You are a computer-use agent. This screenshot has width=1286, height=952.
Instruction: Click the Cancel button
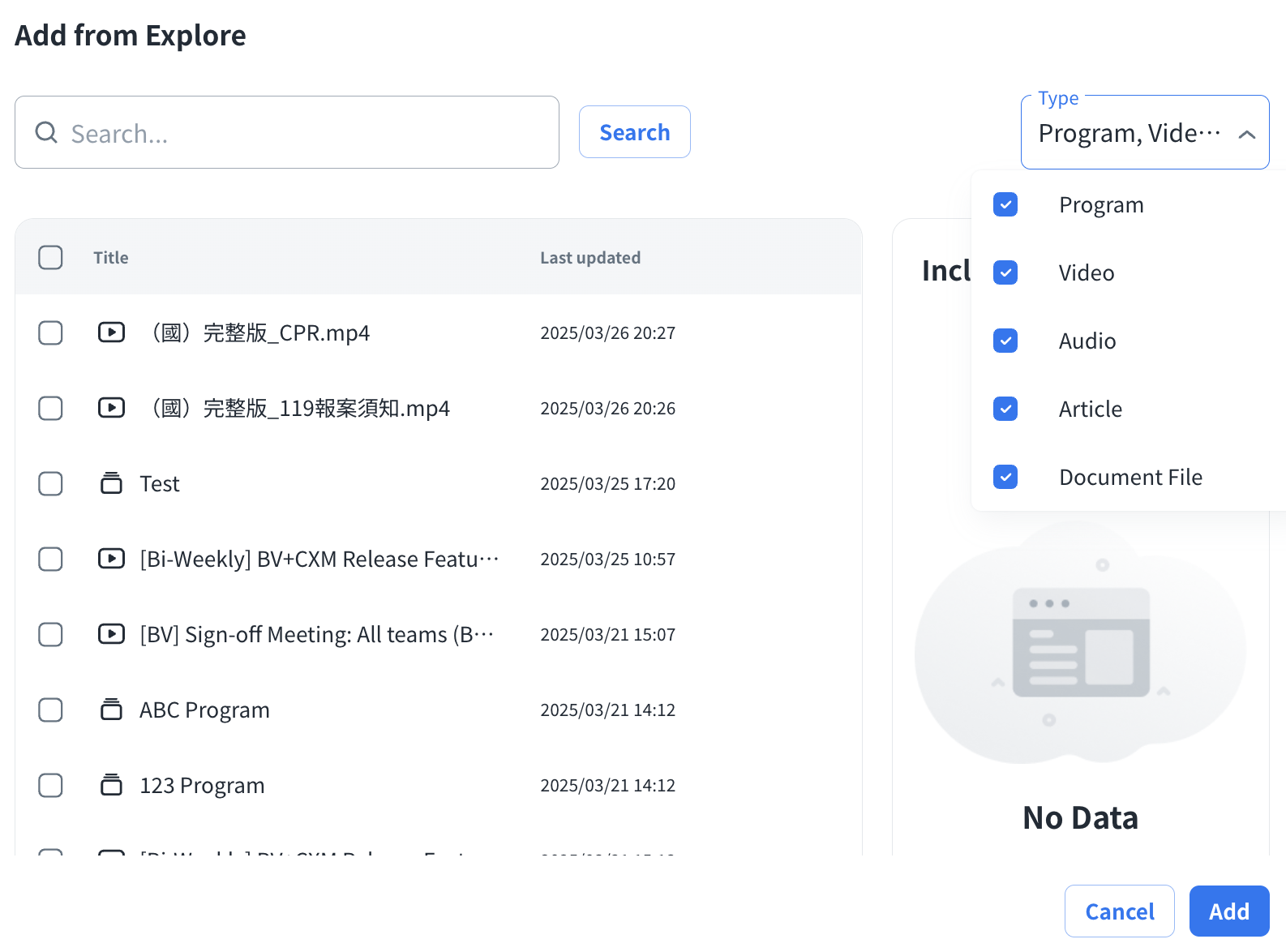pyautogui.click(x=1119, y=911)
